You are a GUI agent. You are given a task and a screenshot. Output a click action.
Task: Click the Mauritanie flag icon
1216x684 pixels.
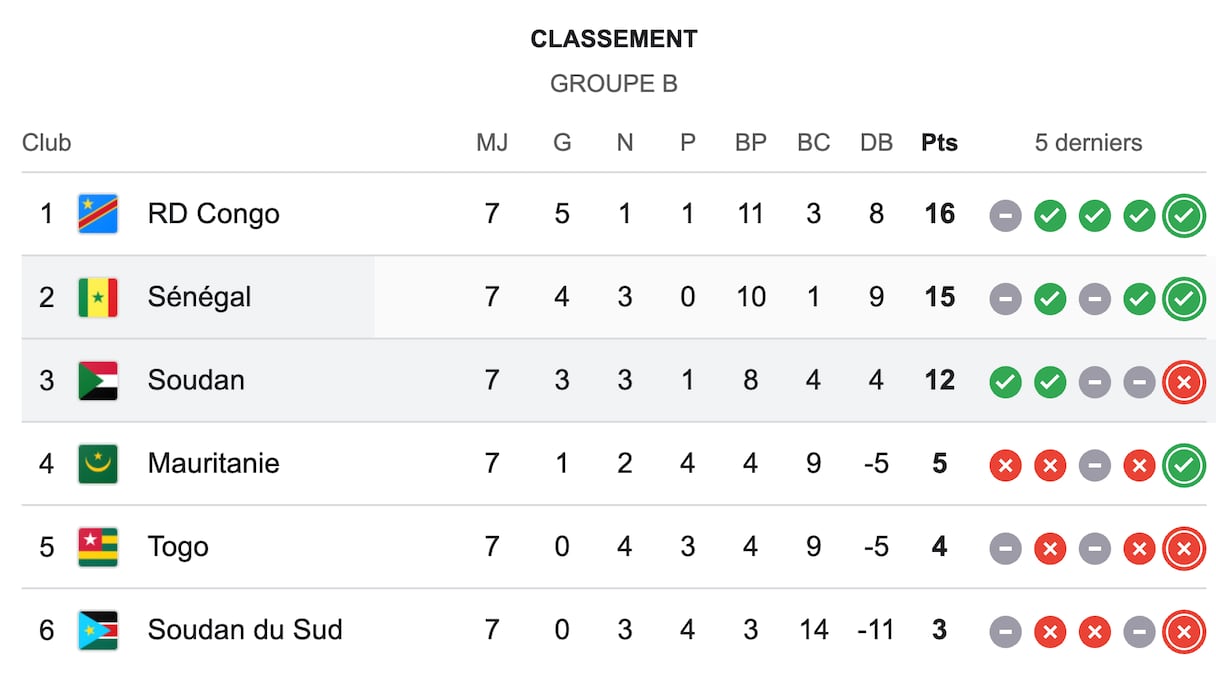coord(98,464)
